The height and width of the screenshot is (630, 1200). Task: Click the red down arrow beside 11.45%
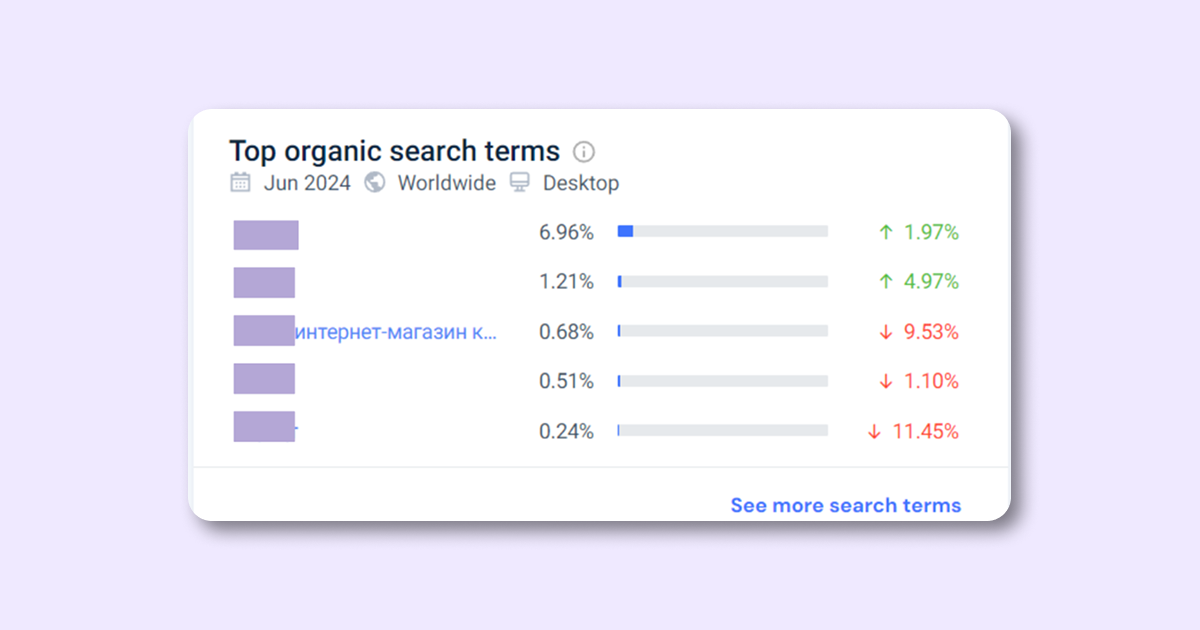(874, 432)
